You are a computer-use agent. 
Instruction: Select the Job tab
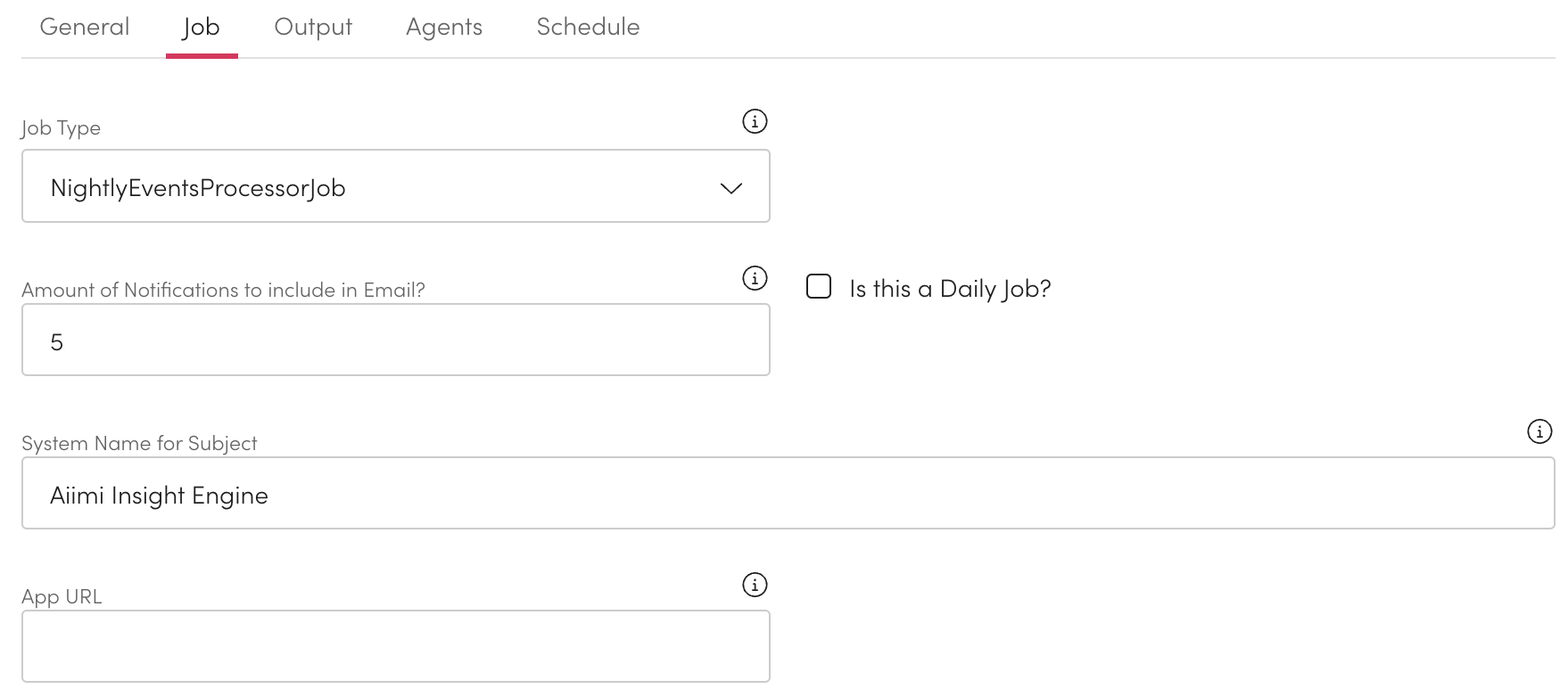202,27
